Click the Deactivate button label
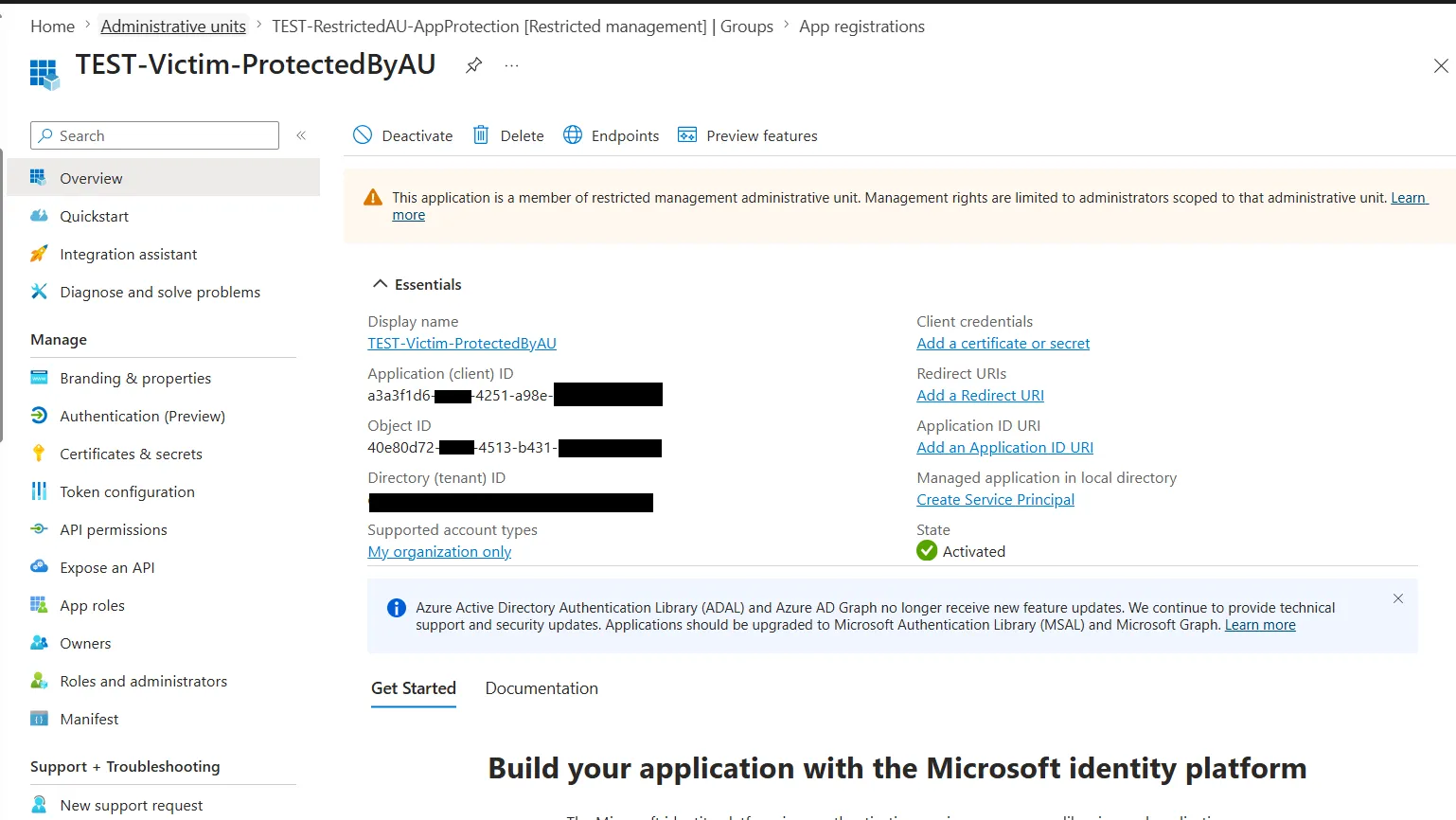Image resolution: width=1456 pixels, height=820 pixels. click(x=417, y=135)
